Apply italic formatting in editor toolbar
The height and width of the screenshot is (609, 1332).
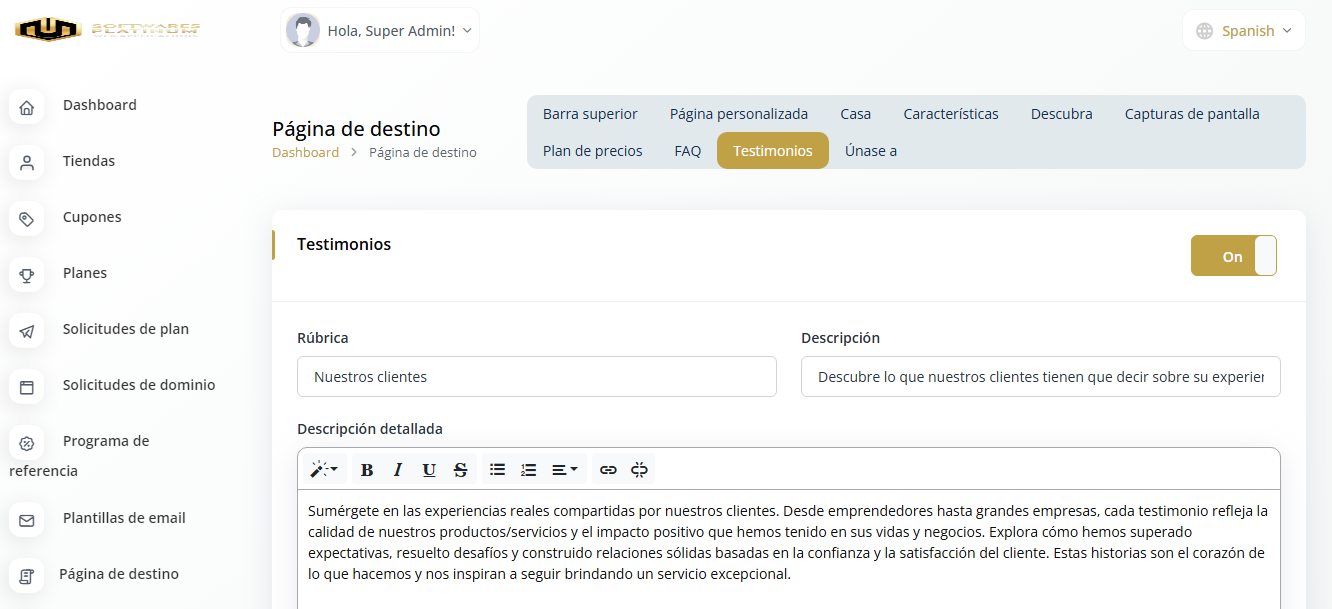pos(398,469)
